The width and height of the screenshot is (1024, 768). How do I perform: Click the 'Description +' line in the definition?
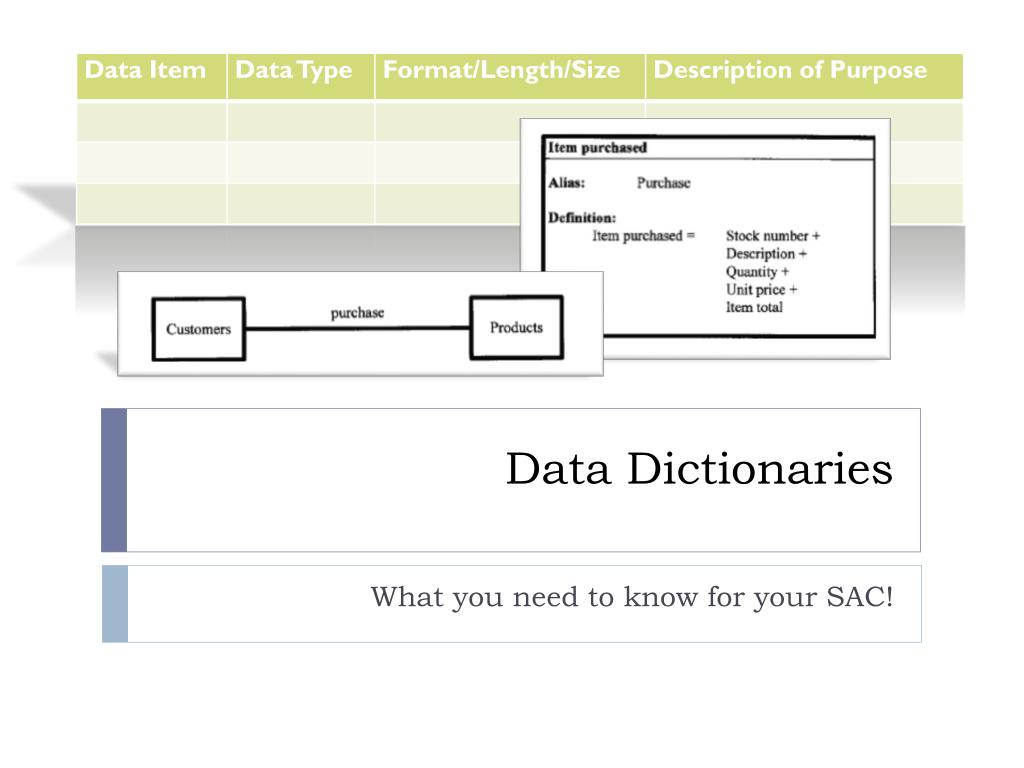tap(766, 253)
